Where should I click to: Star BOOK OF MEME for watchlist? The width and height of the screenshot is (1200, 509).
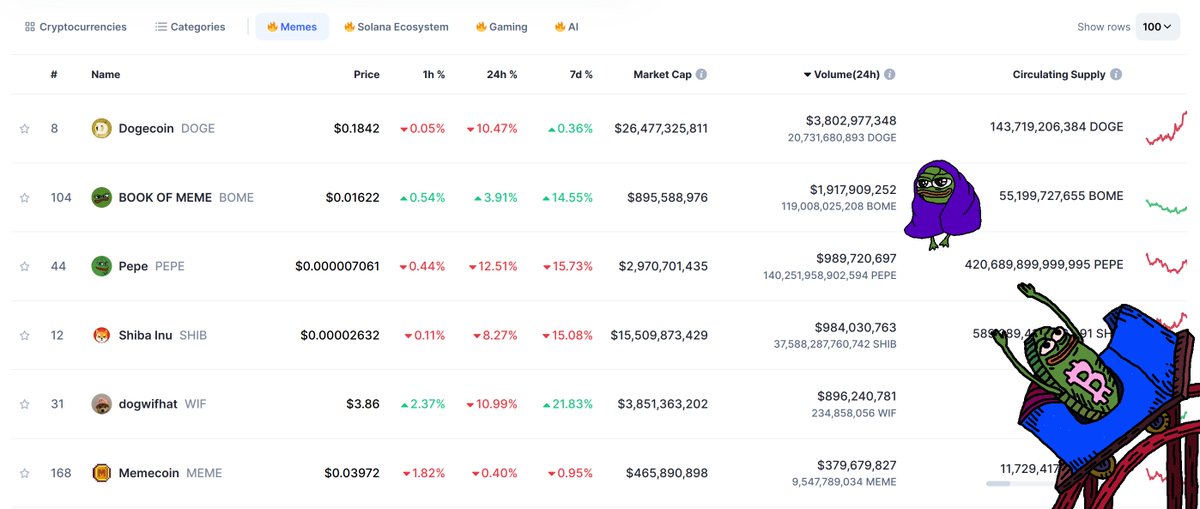(24, 198)
